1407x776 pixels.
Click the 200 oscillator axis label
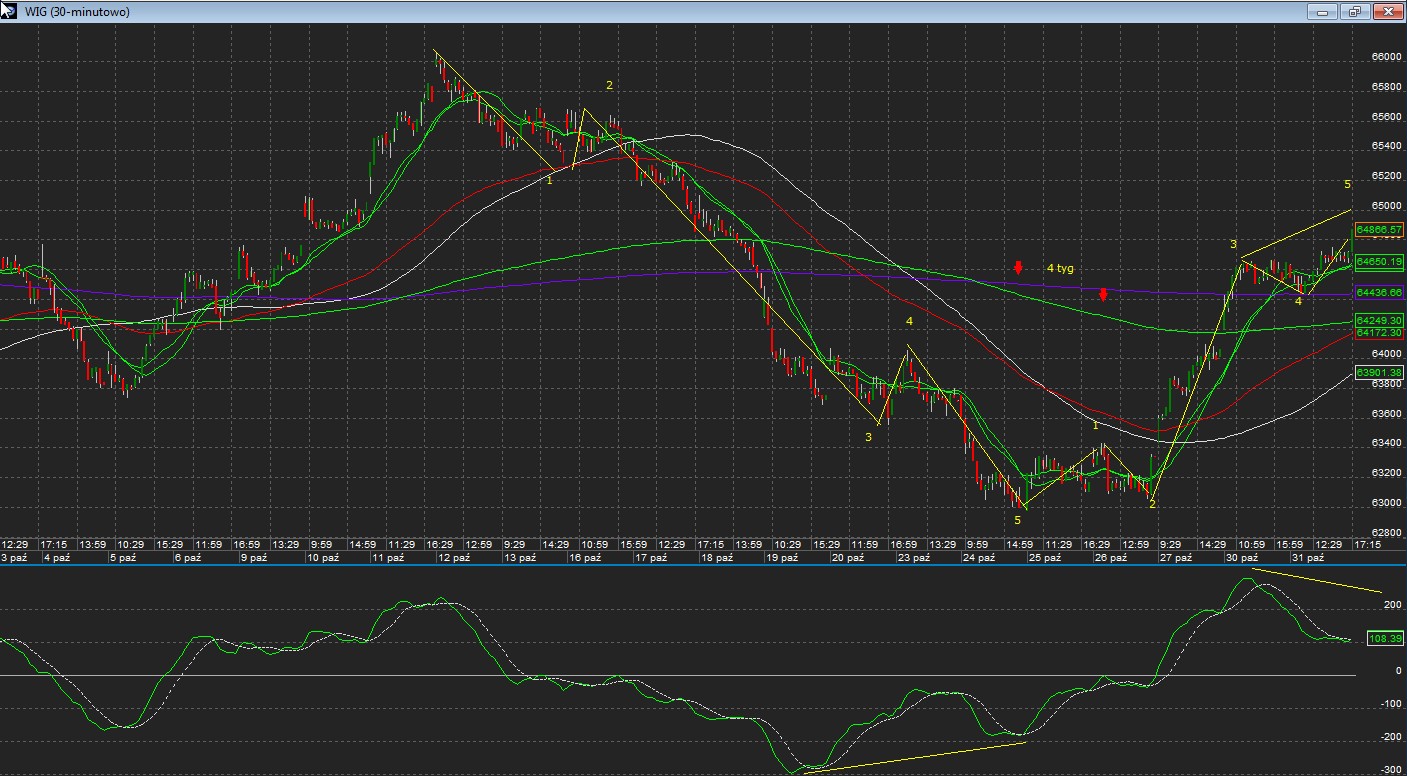(1392, 605)
